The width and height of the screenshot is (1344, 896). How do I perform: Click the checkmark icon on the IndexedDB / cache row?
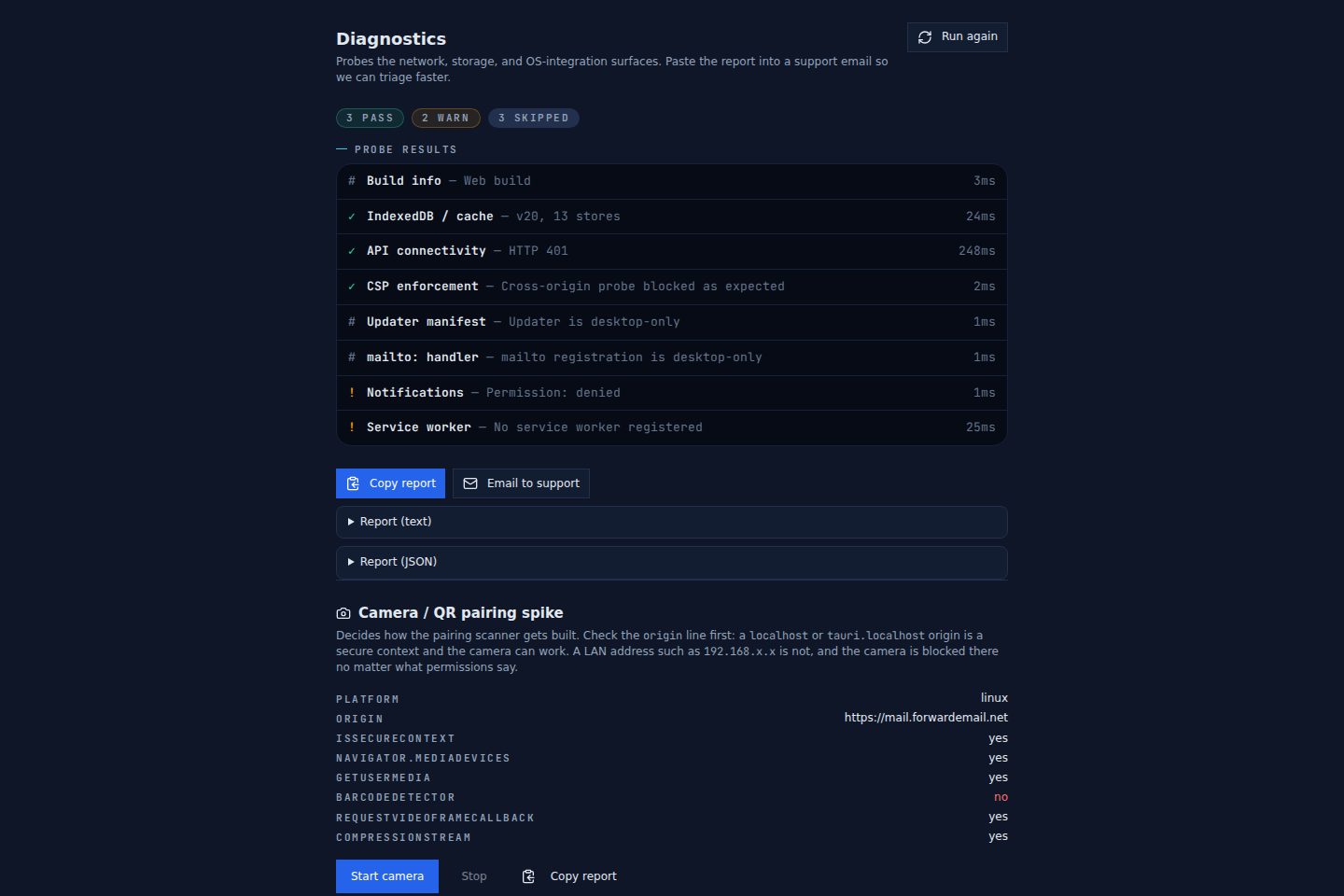tap(352, 217)
